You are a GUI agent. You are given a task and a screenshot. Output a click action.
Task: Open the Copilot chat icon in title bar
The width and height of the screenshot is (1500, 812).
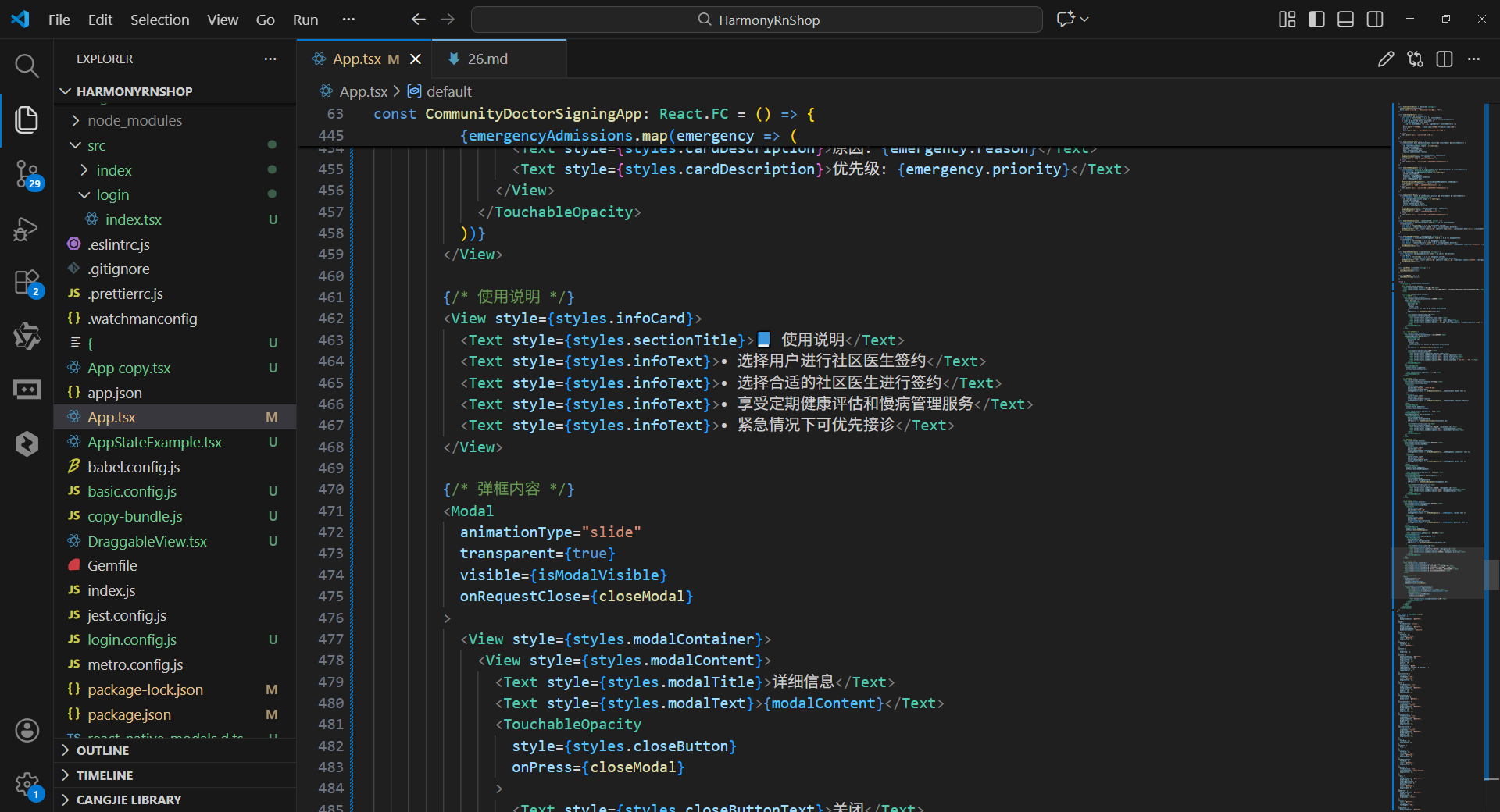(1065, 20)
